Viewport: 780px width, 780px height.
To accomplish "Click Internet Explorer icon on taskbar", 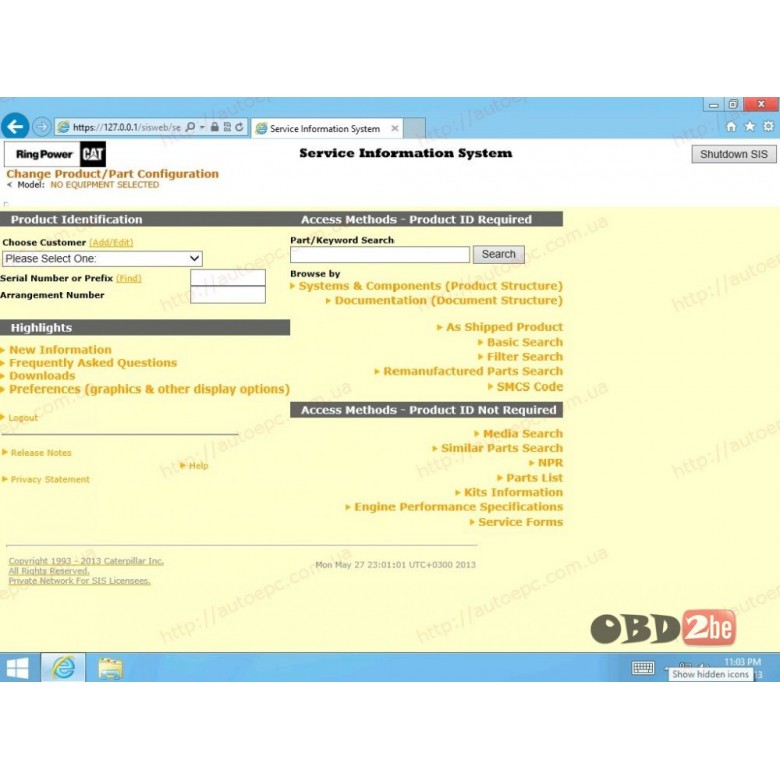I will coord(63,668).
